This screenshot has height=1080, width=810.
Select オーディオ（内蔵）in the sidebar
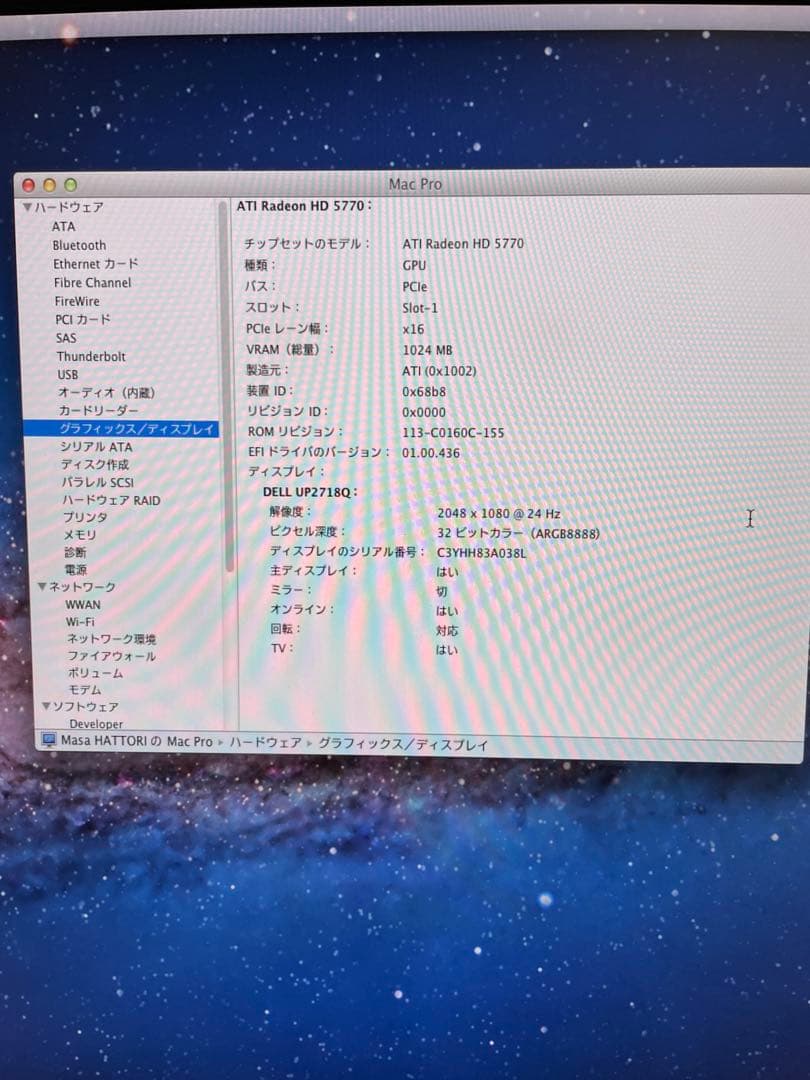click(105, 392)
